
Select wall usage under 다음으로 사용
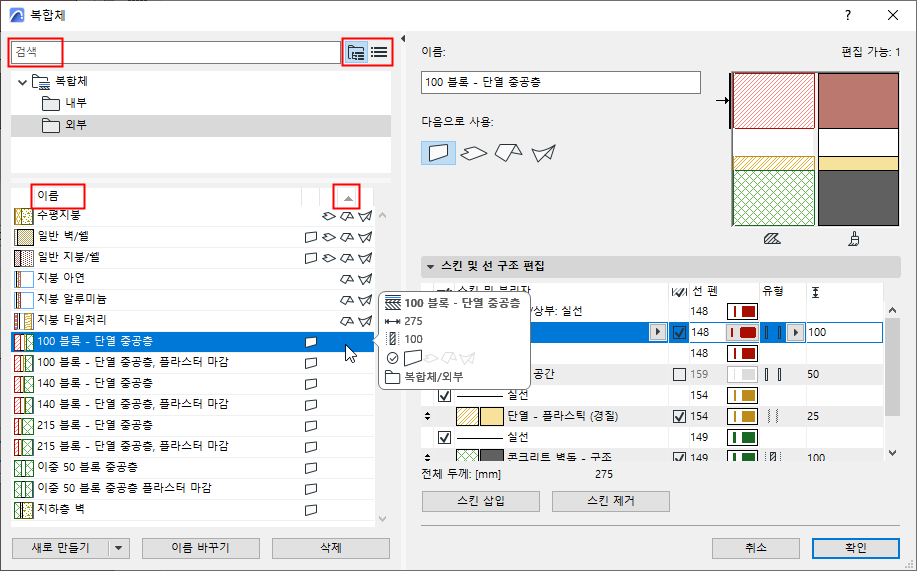pos(438,153)
